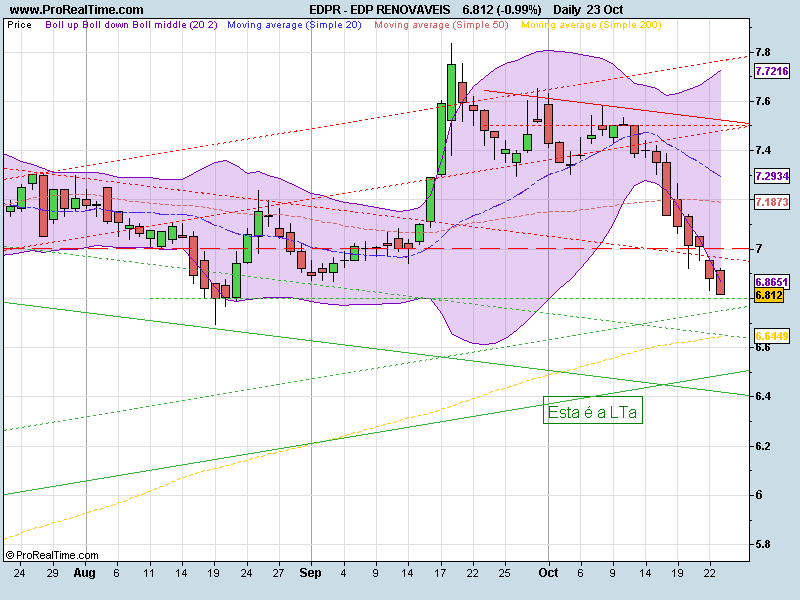Click the 17 date label on time axis
The image size is (800, 600).
[x=440, y=573]
